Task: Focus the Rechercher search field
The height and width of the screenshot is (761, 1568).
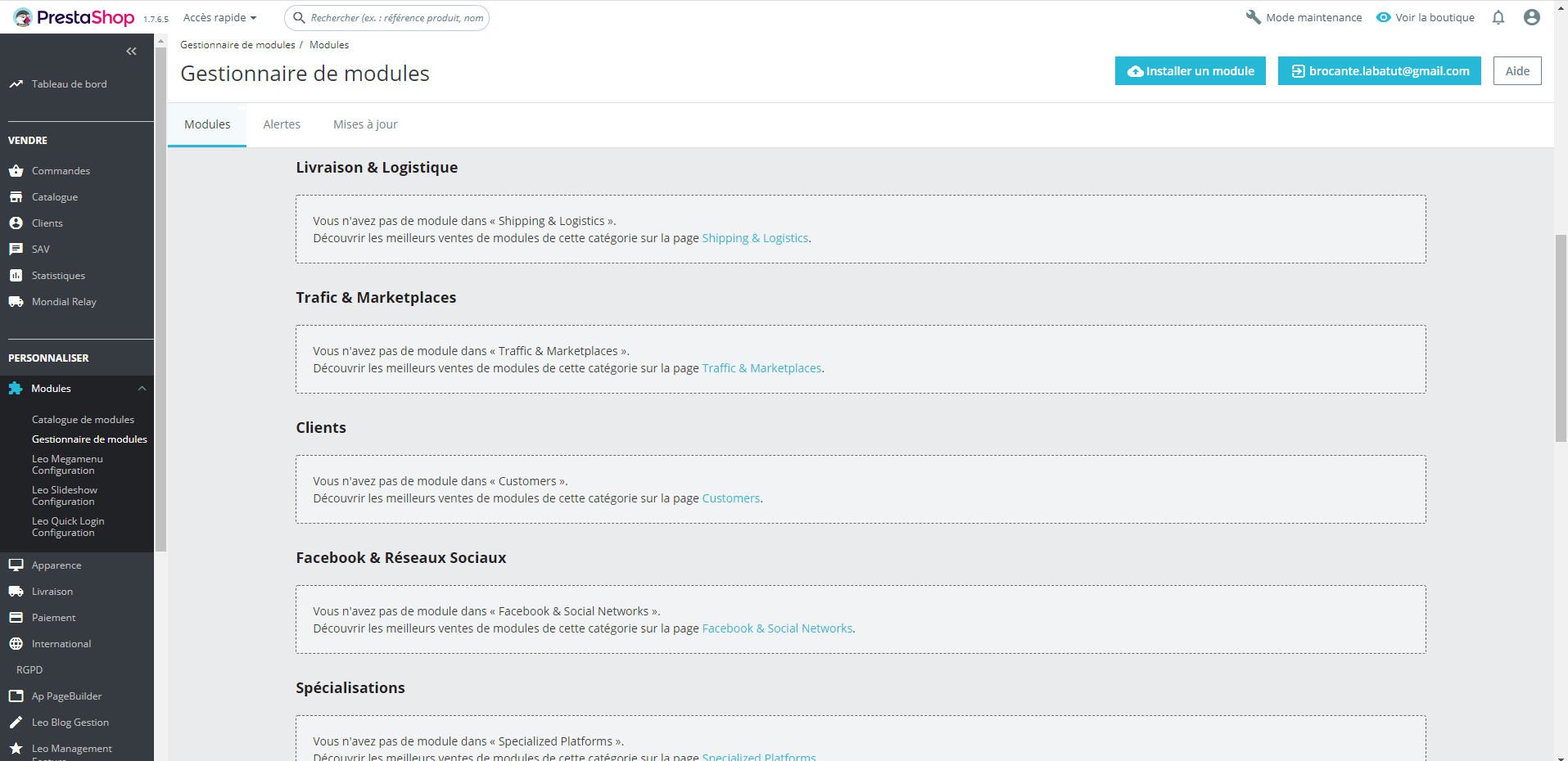Action: 387,17
